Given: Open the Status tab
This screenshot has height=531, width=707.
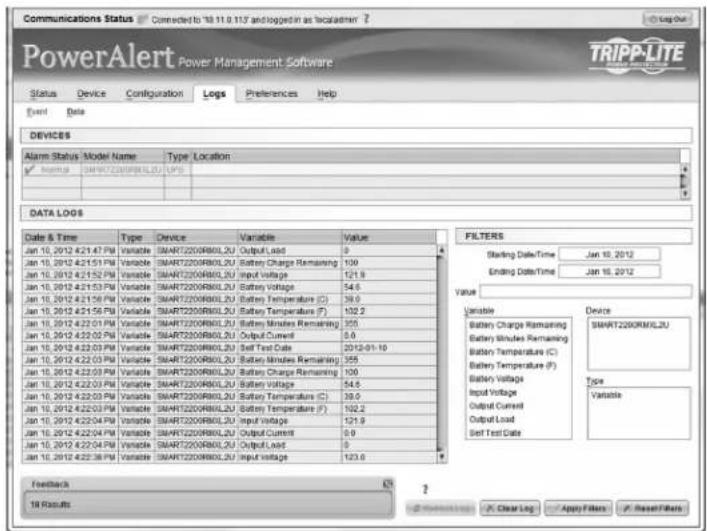Looking at the screenshot, I should click(43, 93).
